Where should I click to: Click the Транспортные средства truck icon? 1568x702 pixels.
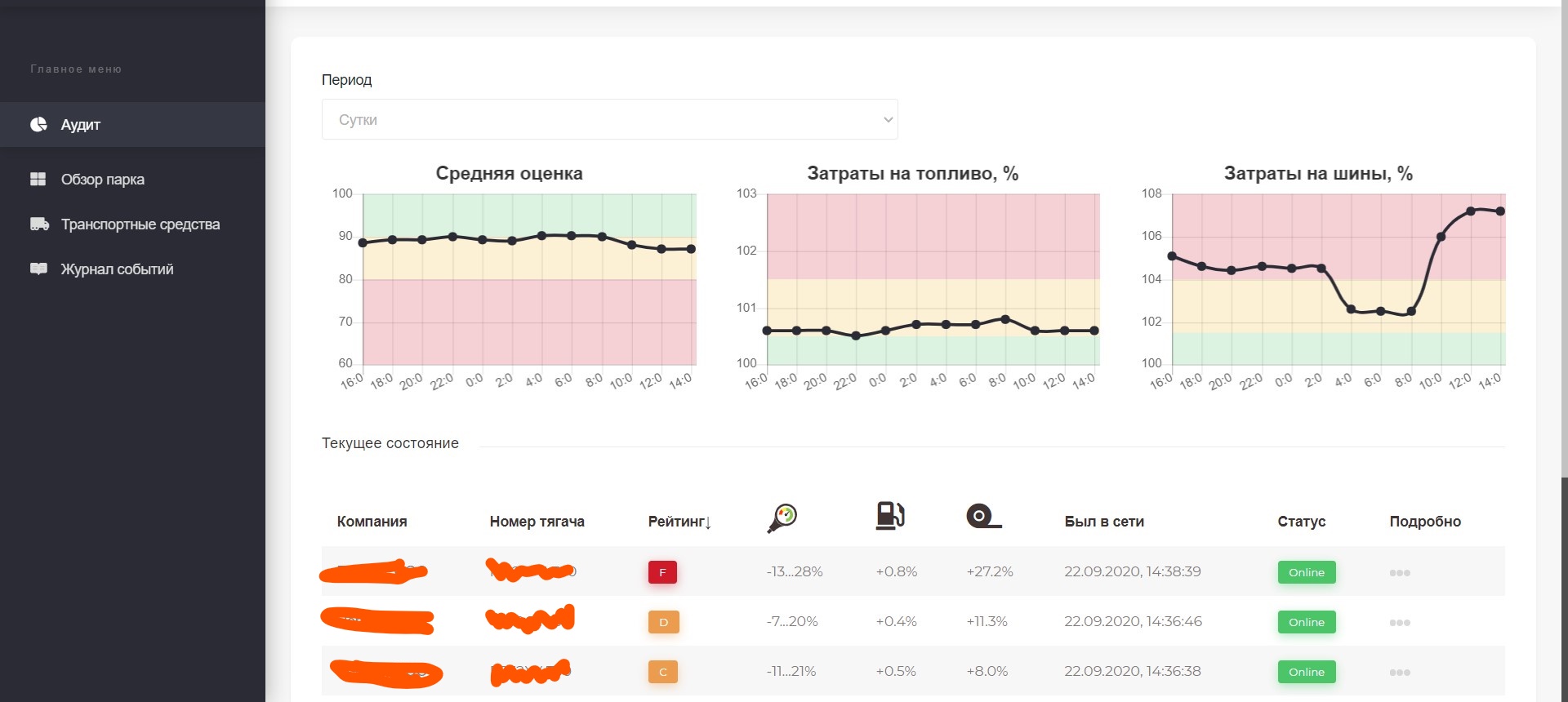(x=39, y=224)
